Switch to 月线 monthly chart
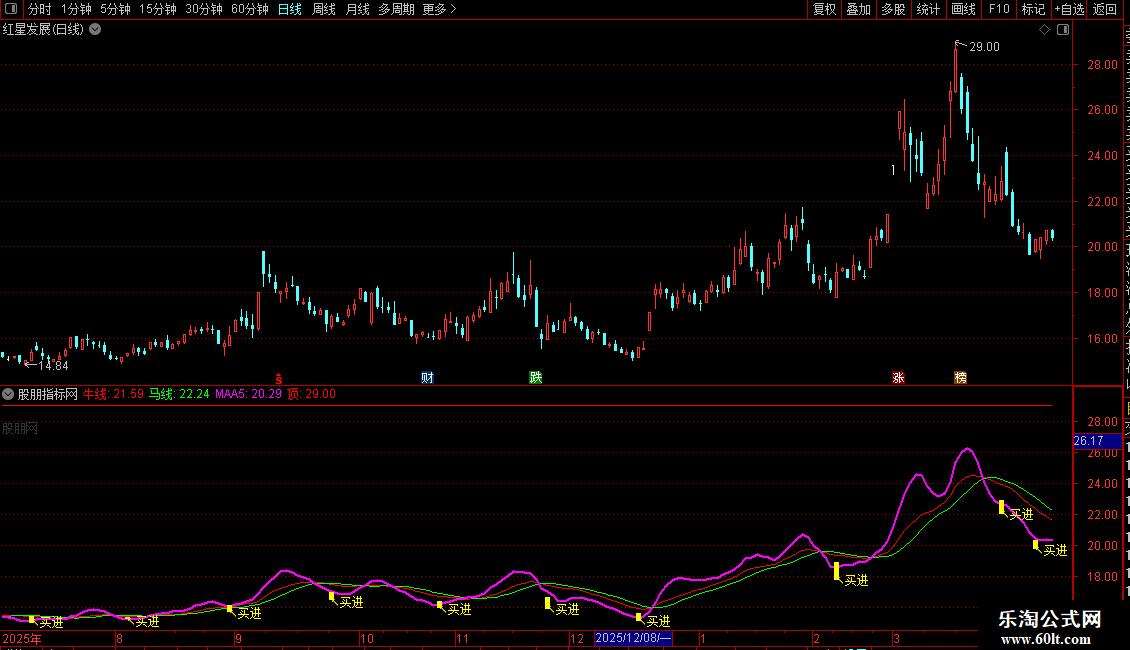Image resolution: width=1130 pixels, height=650 pixels. tap(357, 9)
